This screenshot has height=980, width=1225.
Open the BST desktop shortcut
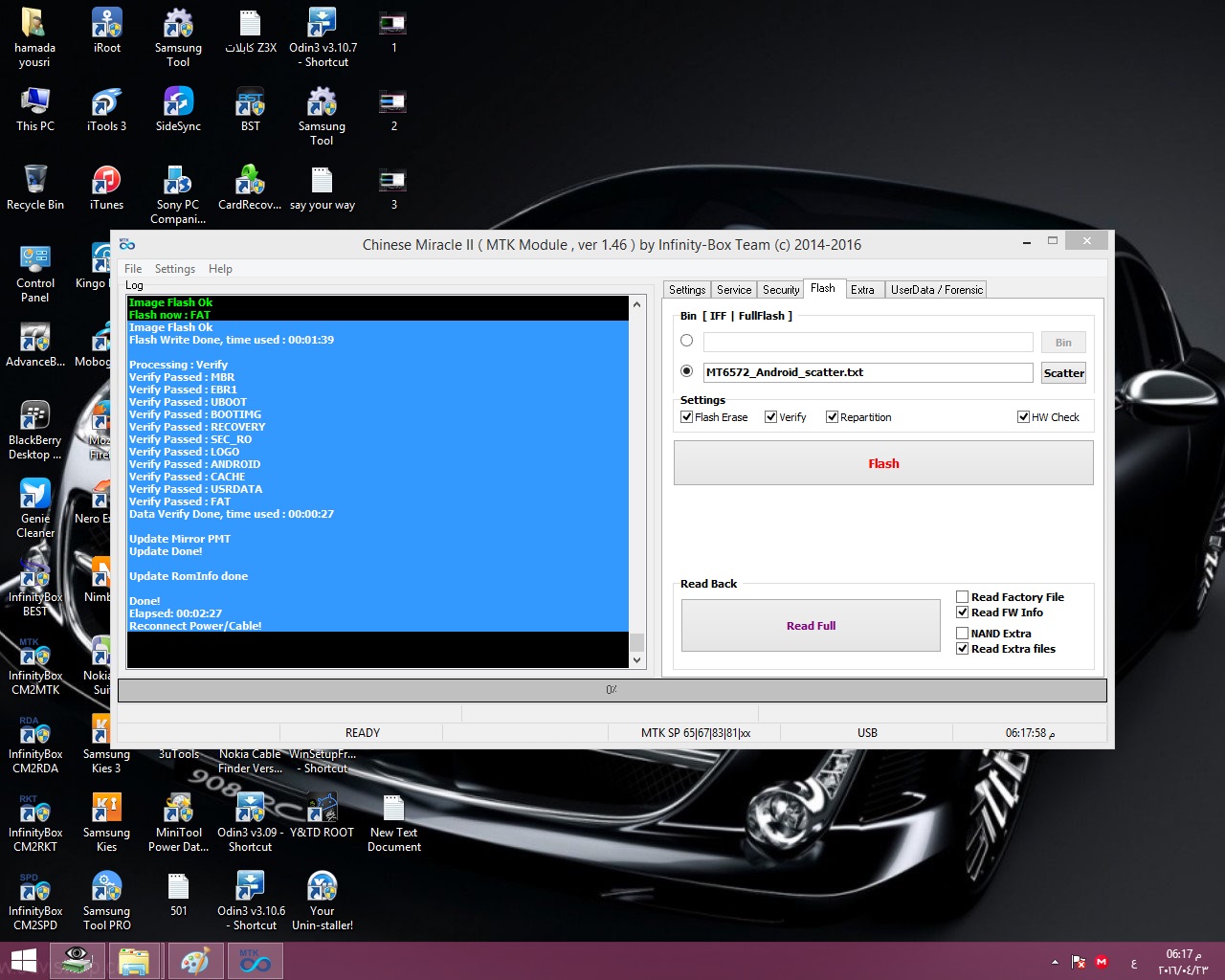[250, 109]
